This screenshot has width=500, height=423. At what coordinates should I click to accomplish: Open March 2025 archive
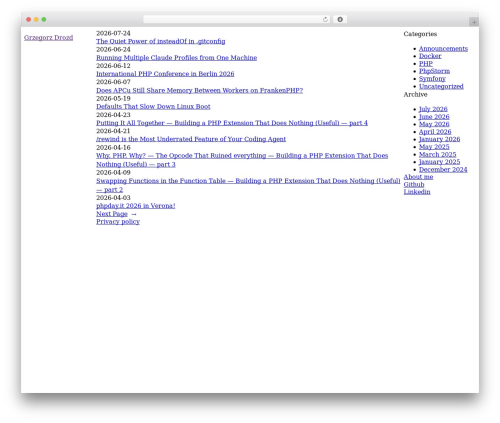click(x=437, y=154)
